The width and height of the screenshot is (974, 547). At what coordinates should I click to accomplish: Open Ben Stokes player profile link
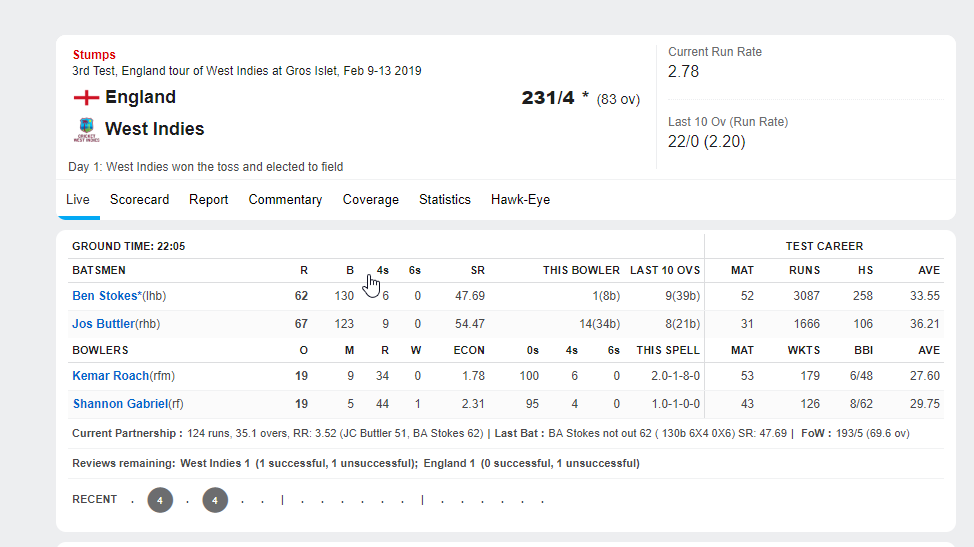pos(107,296)
